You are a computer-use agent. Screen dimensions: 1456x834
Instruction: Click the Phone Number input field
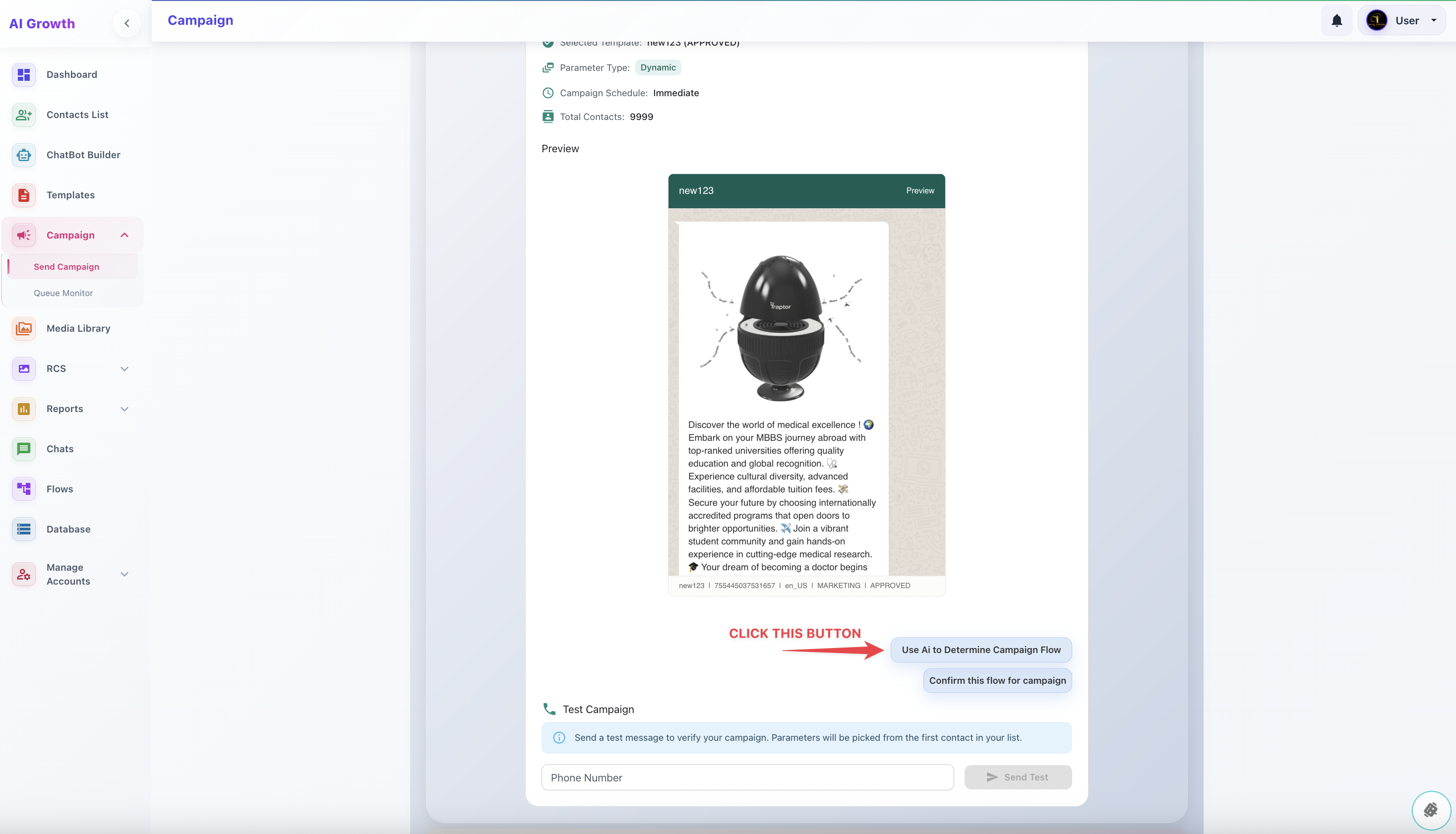pyautogui.click(x=747, y=777)
